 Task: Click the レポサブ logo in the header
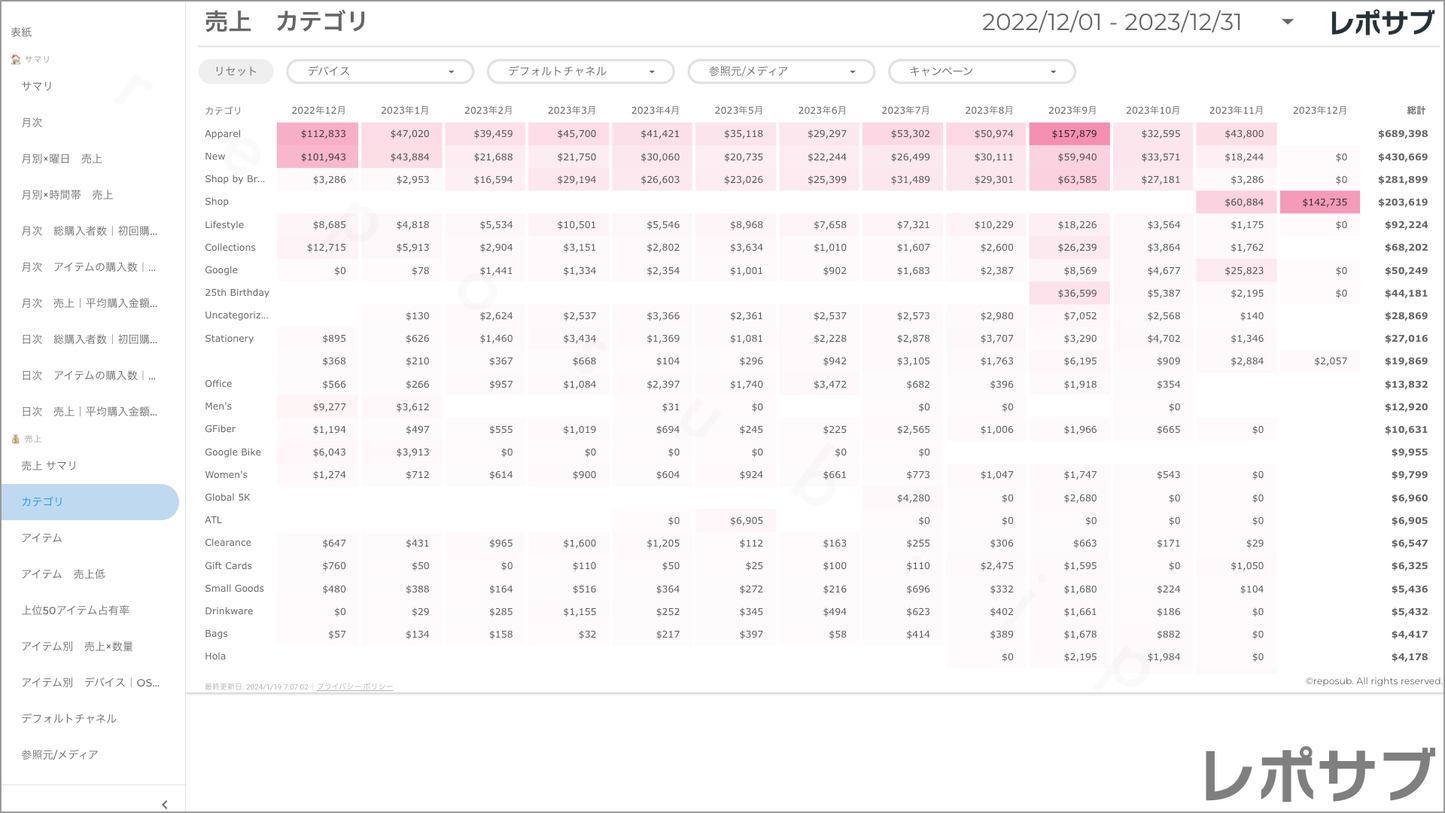[1381, 23]
